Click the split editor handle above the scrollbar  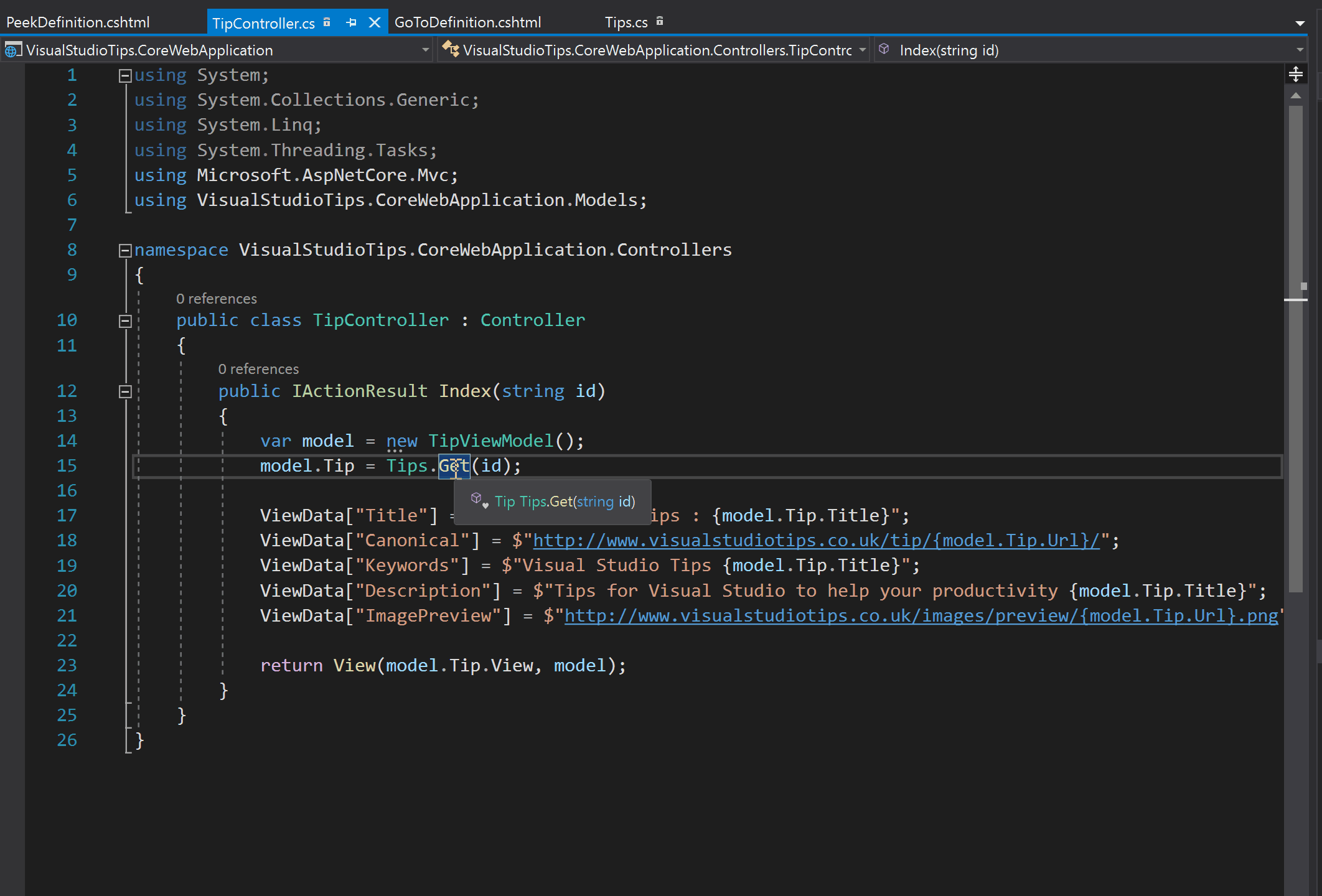point(1296,73)
